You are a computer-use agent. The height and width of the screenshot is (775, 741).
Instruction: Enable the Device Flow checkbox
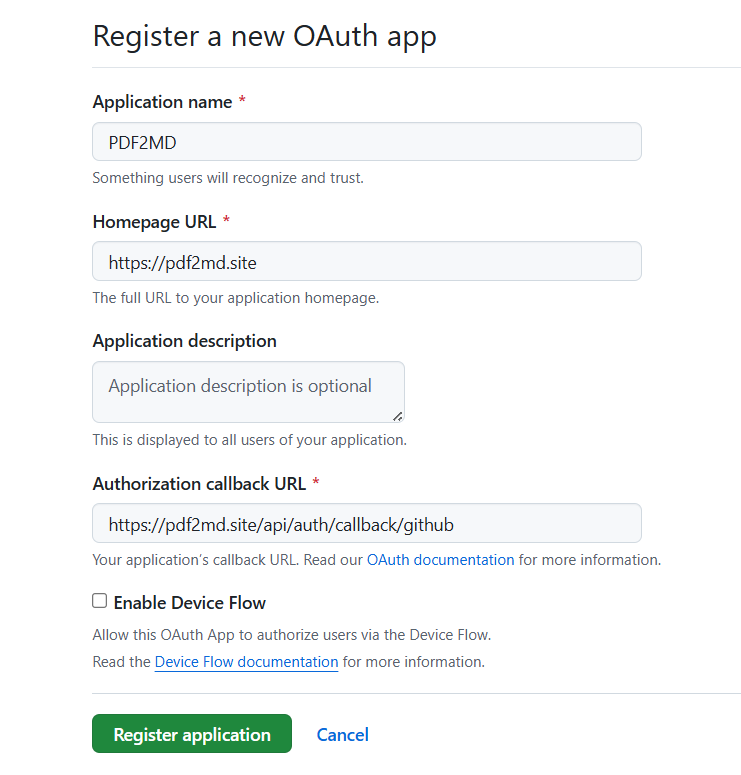99,601
